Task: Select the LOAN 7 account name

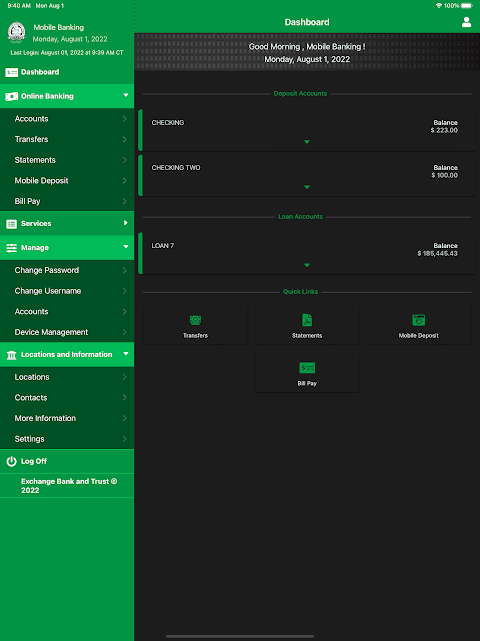Action: (163, 246)
